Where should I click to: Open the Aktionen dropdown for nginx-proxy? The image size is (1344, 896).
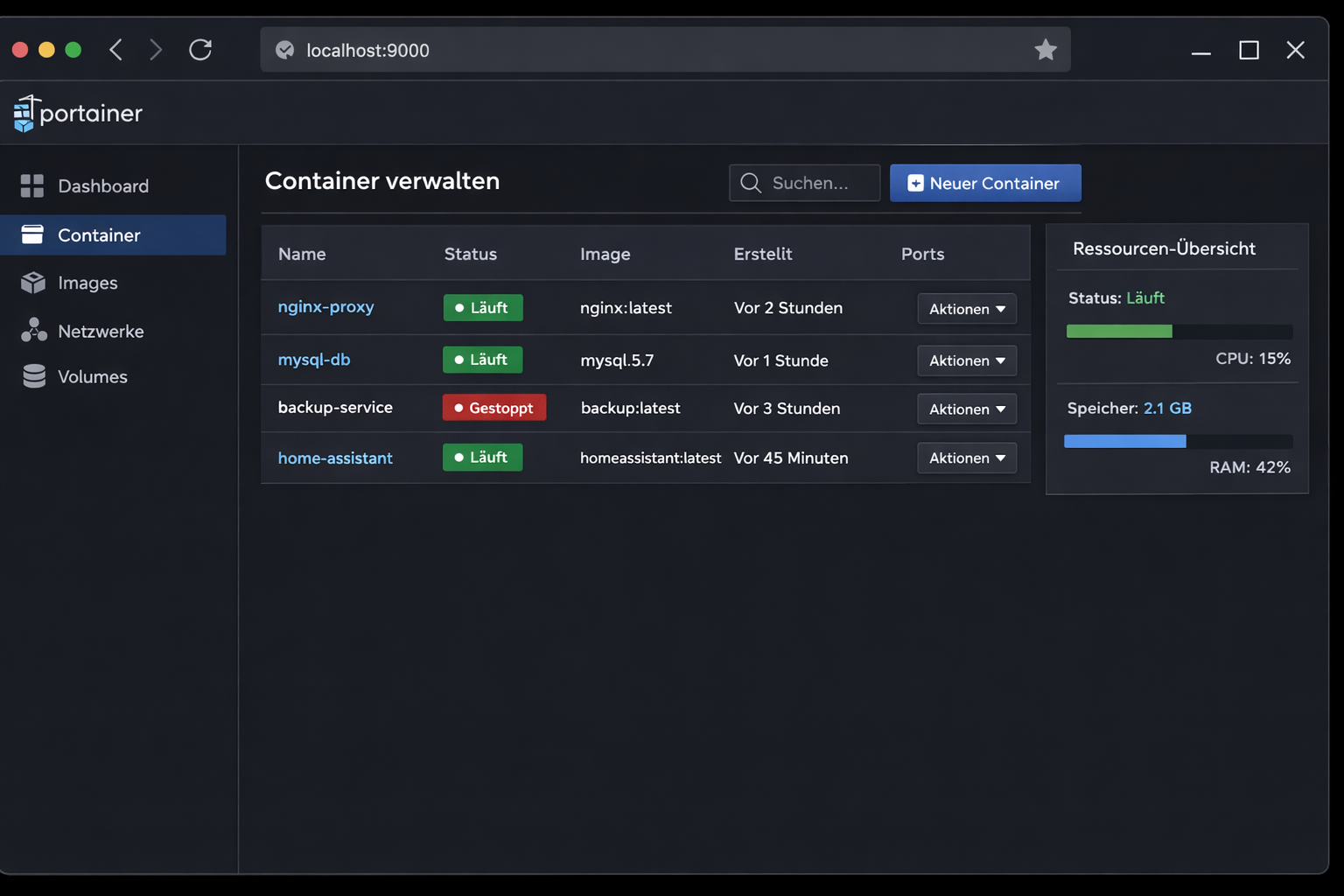966,308
